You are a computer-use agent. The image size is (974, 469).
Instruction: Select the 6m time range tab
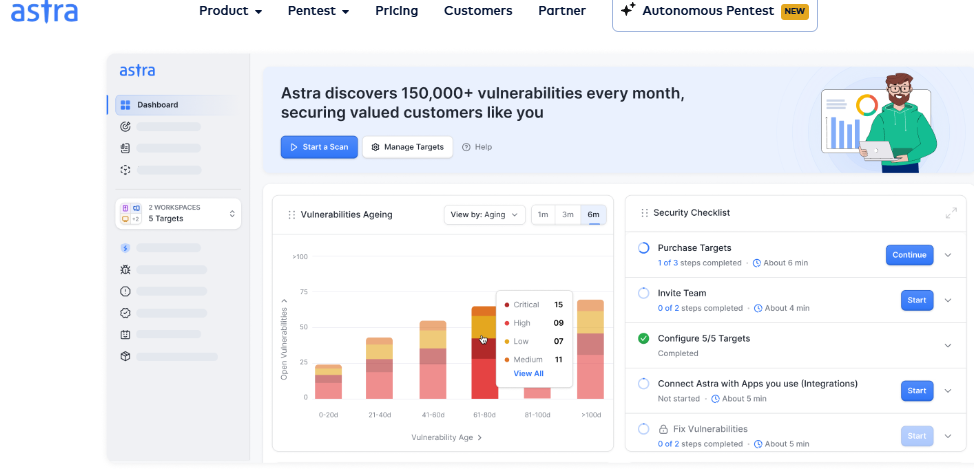(x=594, y=215)
